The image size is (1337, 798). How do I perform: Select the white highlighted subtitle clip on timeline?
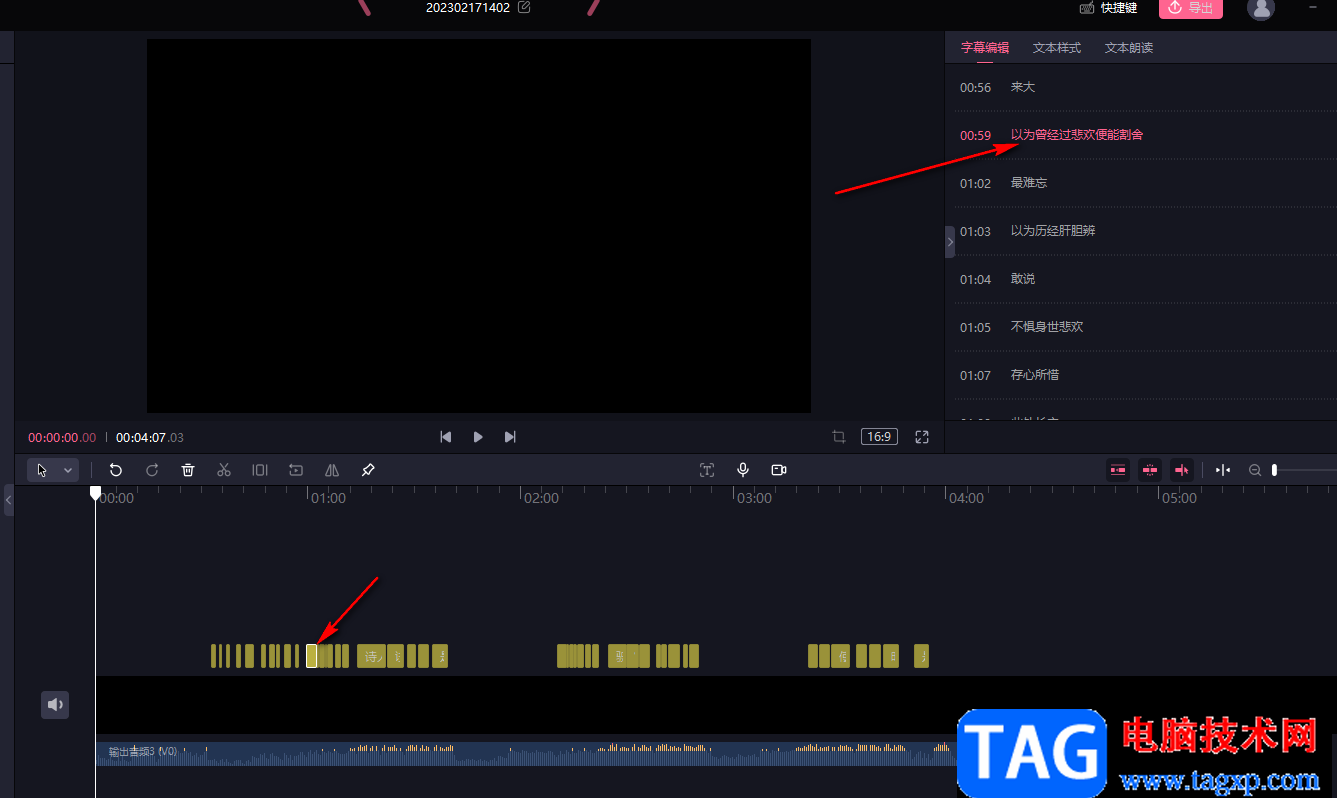point(311,656)
